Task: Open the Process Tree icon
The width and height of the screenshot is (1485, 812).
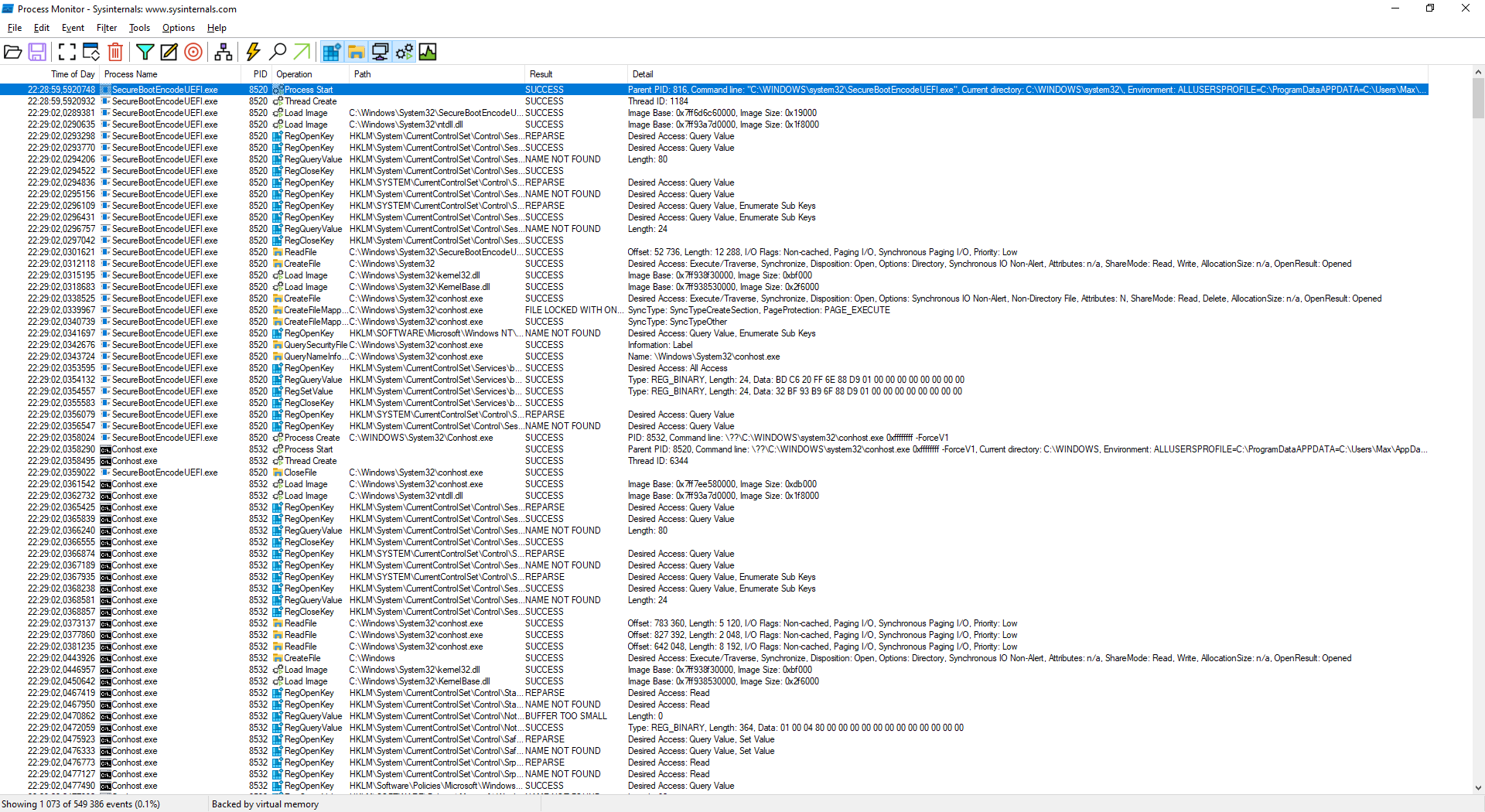Action: pos(224,52)
